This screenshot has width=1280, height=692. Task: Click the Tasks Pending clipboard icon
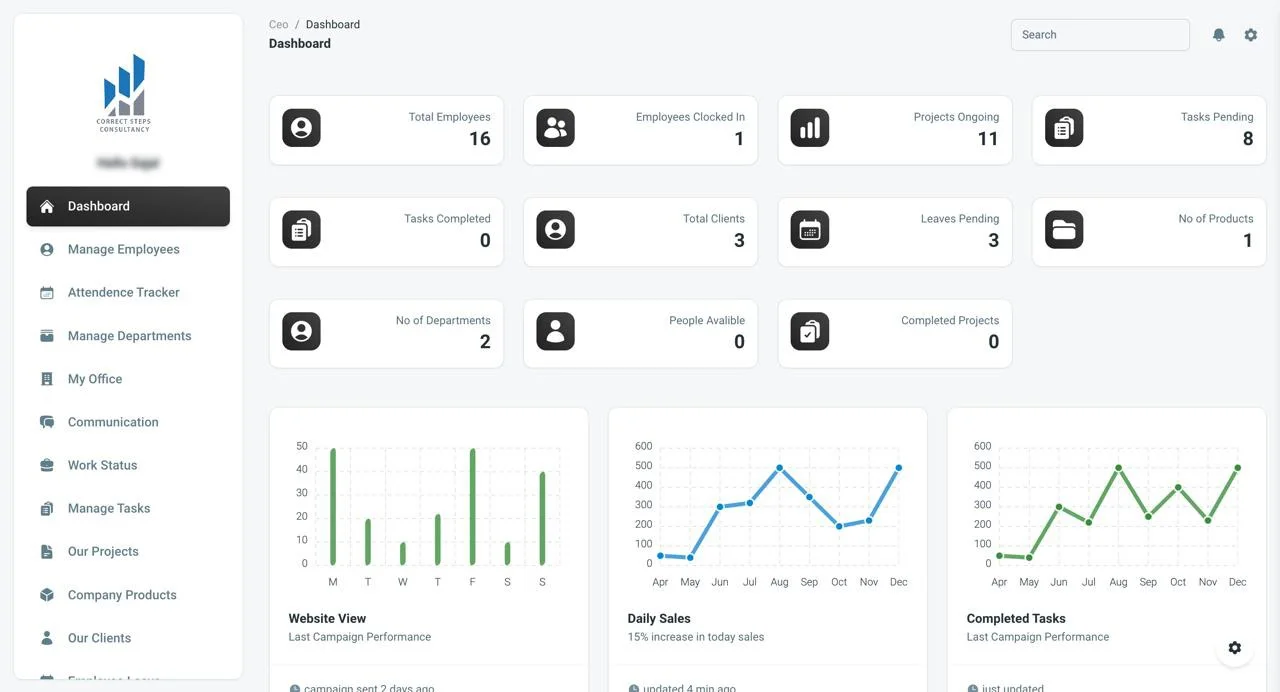point(1063,128)
